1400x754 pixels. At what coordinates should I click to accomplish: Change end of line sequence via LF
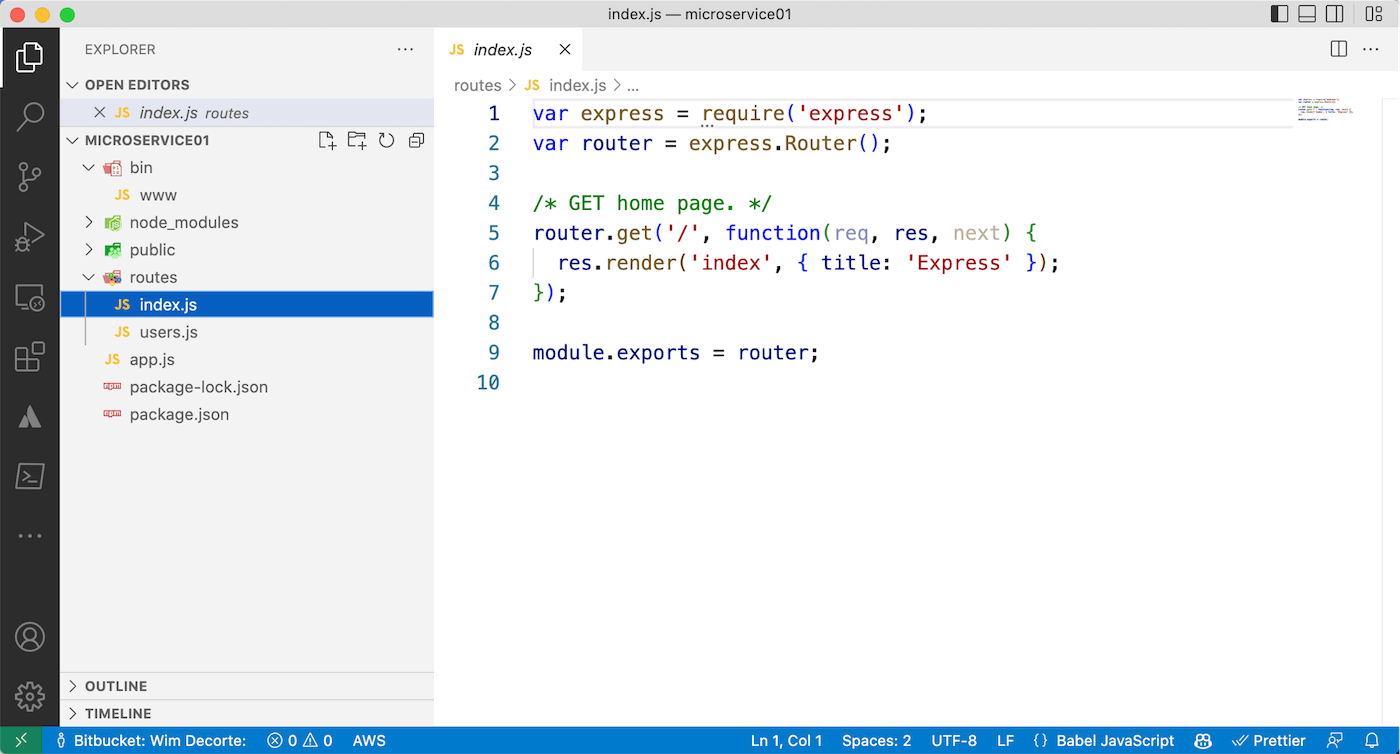pyautogui.click(x=1005, y=741)
